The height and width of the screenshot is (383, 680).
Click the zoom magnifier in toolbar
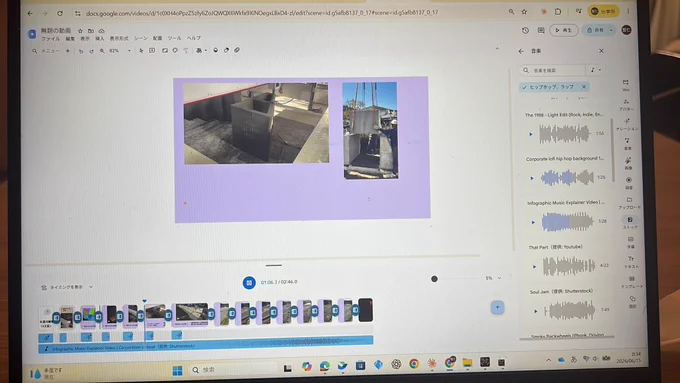tap(102, 51)
